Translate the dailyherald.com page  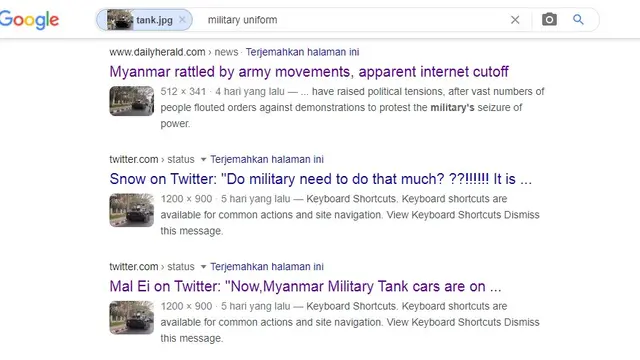click(302, 52)
